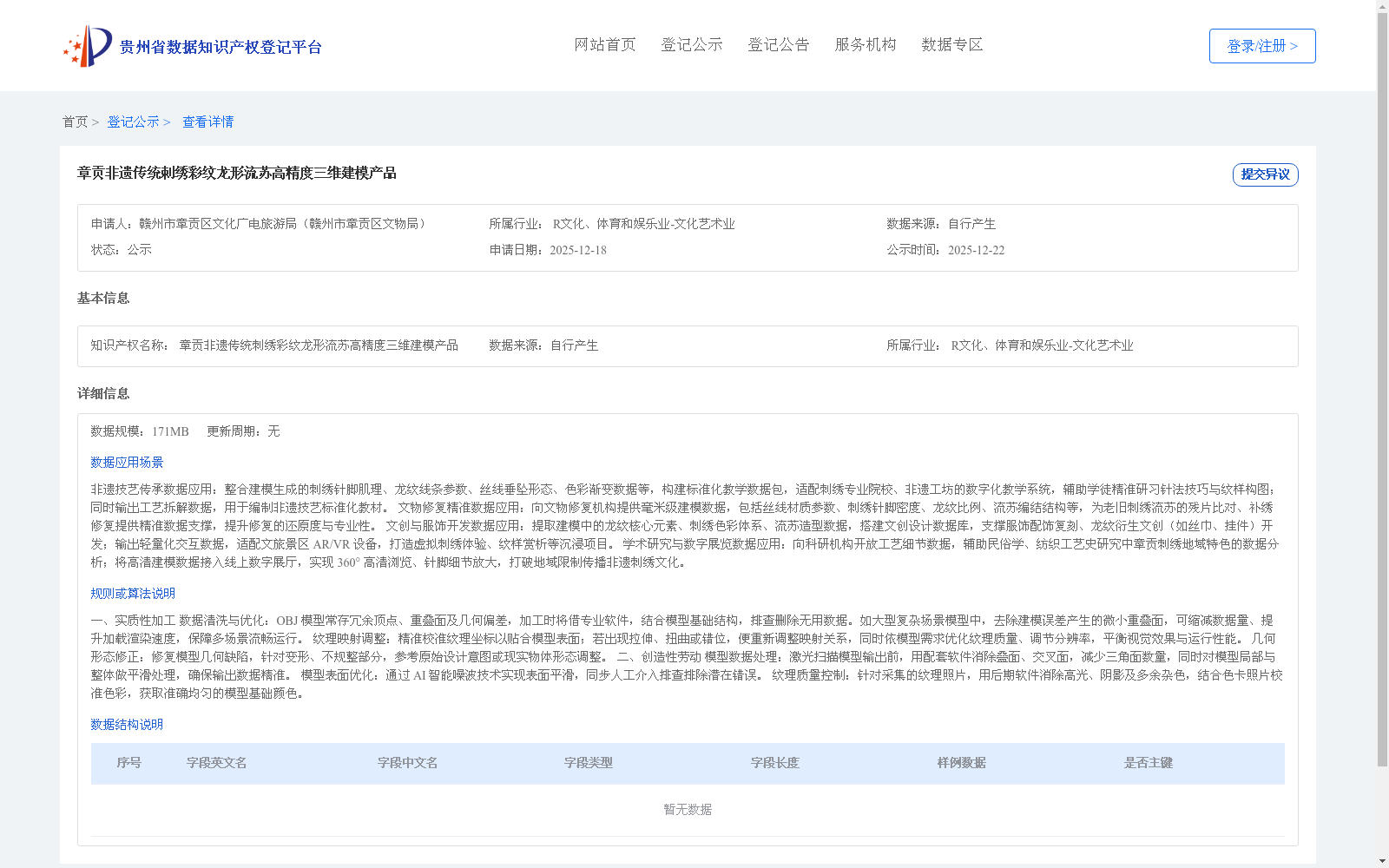Select the product title heading 章贡非遗传统刺绣彩纹龙形流苏
The image size is (1389, 868).
pyautogui.click(x=237, y=173)
